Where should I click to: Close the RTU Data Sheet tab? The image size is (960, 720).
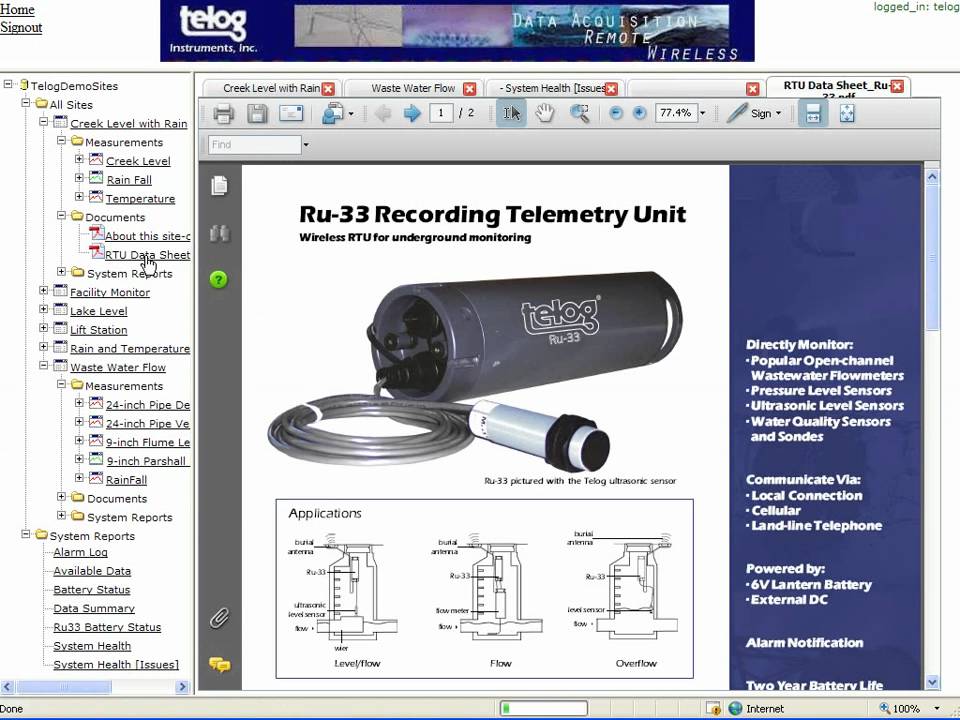coord(897,86)
